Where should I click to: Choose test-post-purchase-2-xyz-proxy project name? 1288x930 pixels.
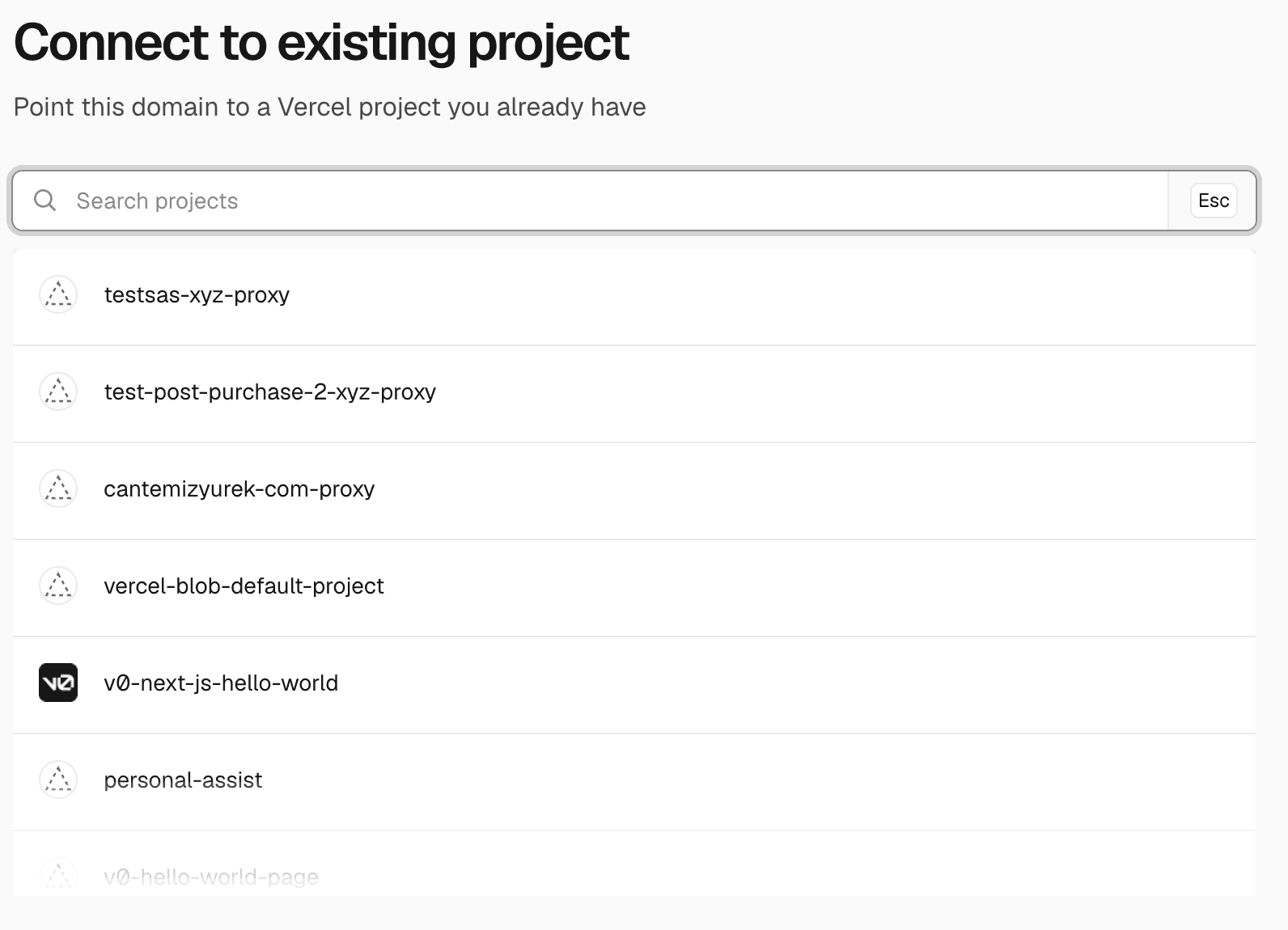pyautogui.click(x=270, y=392)
